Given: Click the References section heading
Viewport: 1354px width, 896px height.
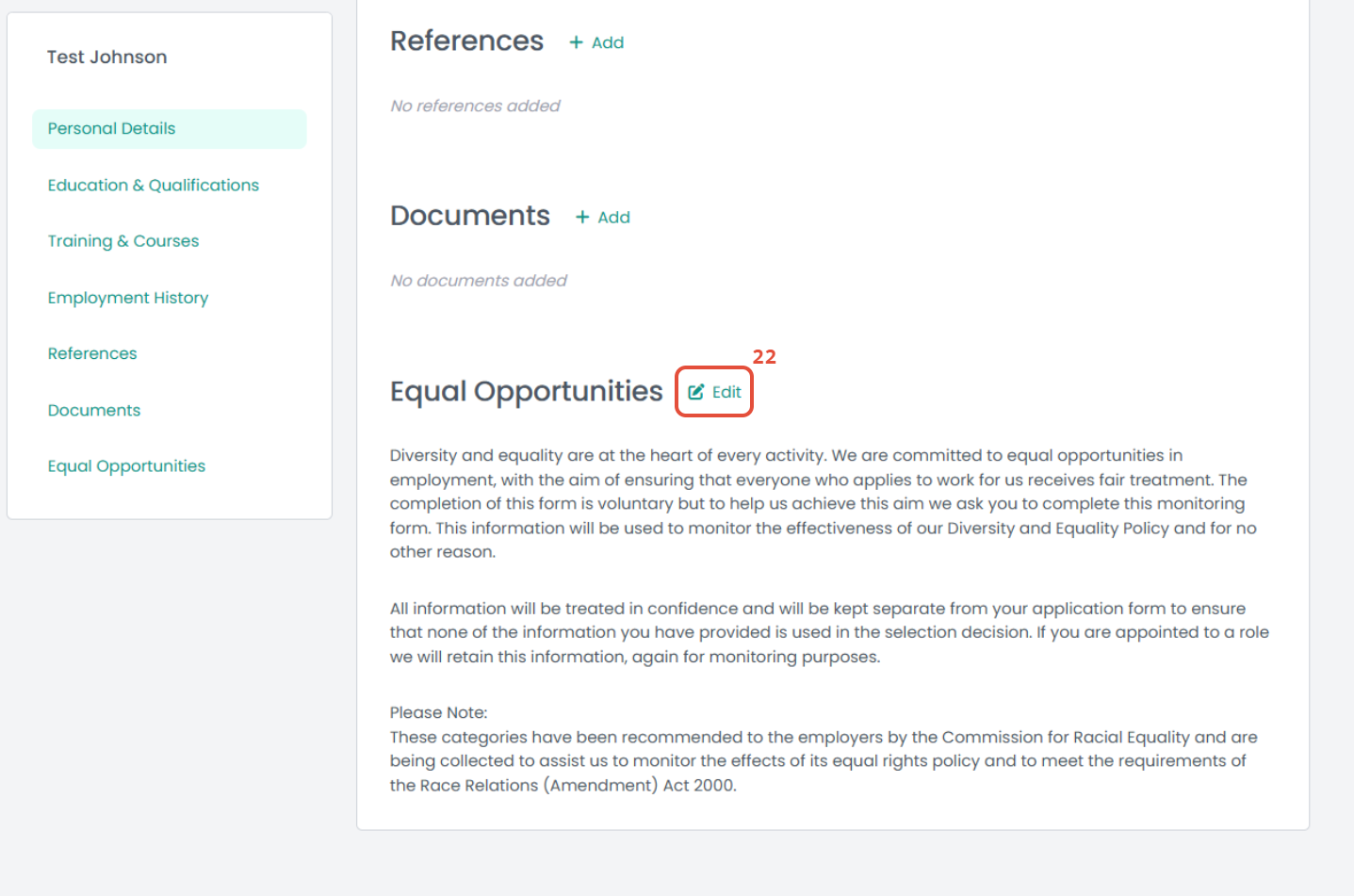Looking at the screenshot, I should [466, 41].
